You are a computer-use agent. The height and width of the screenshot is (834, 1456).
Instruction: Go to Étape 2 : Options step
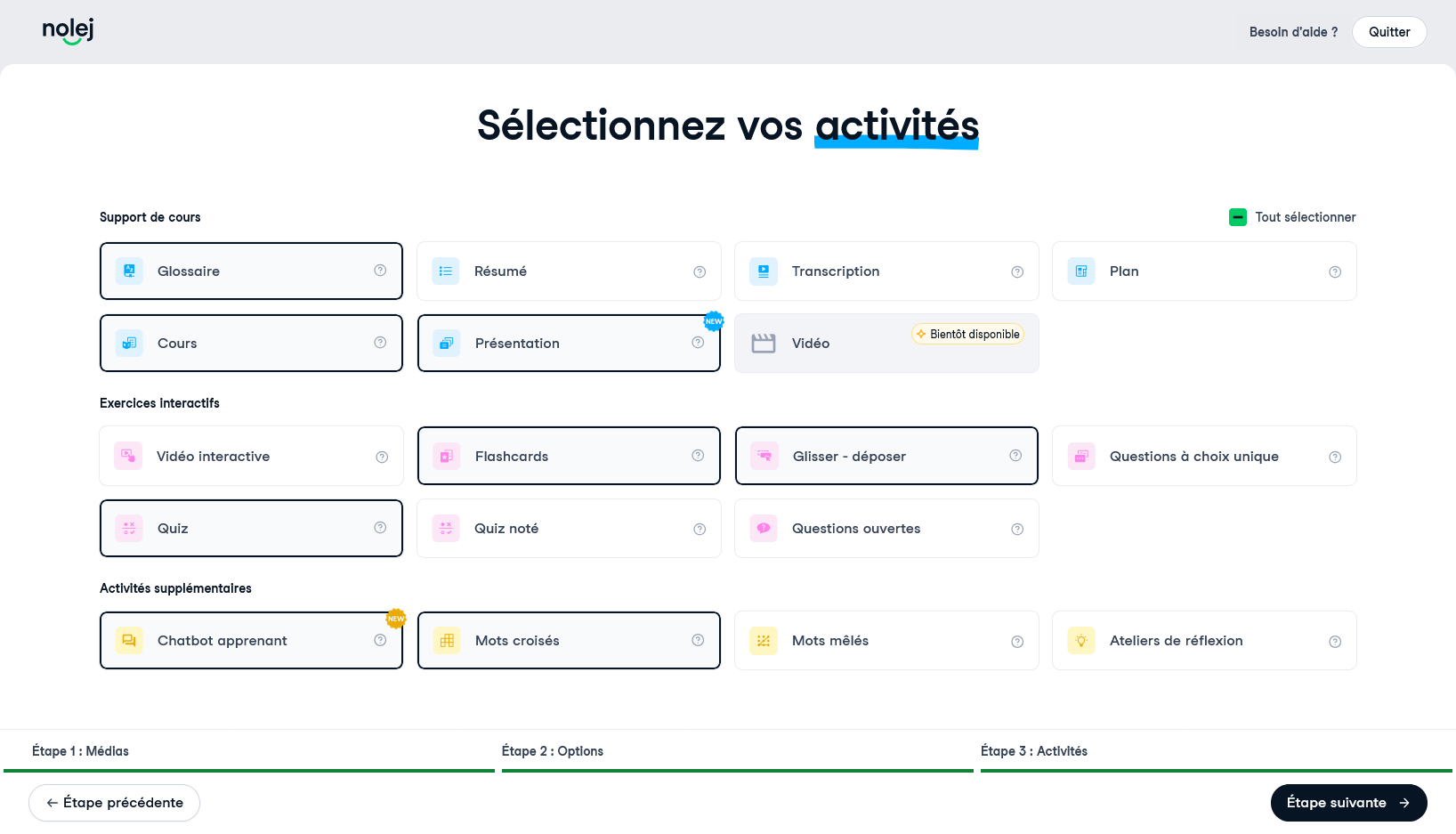553,751
